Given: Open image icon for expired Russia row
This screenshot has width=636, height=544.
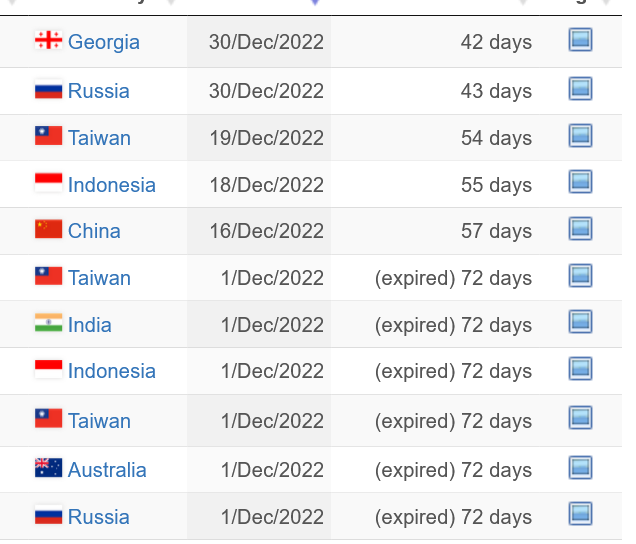Looking at the screenshot, I should coord(580,515).
